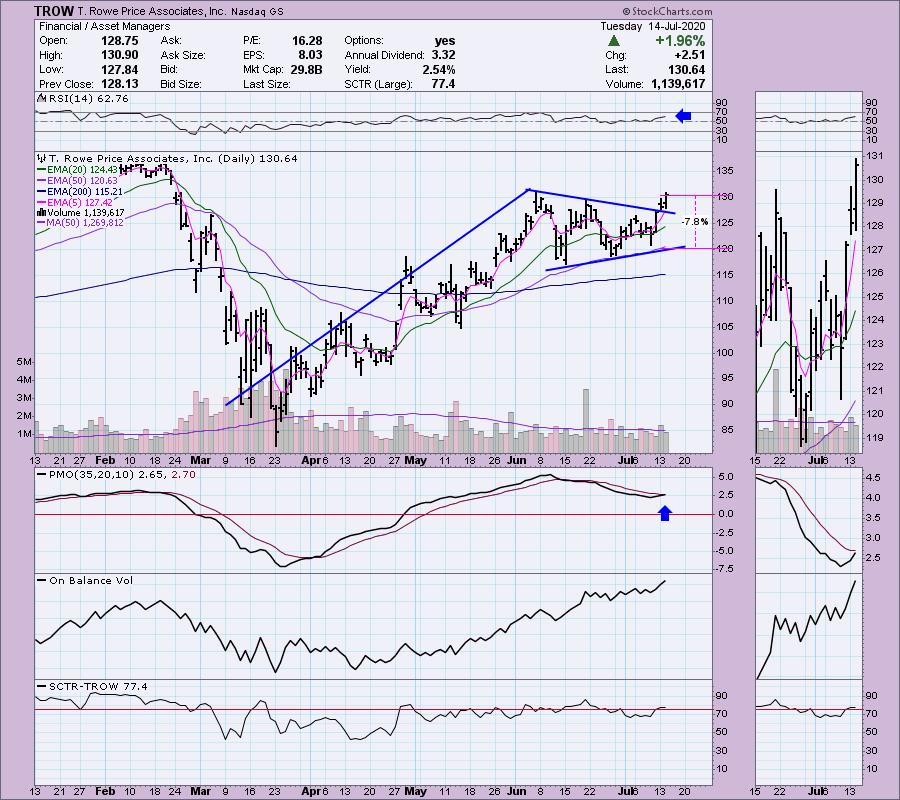This screenshot has width=900, height=800.
Task: Click the +1.96% percent change
Action: pos(680,41)
